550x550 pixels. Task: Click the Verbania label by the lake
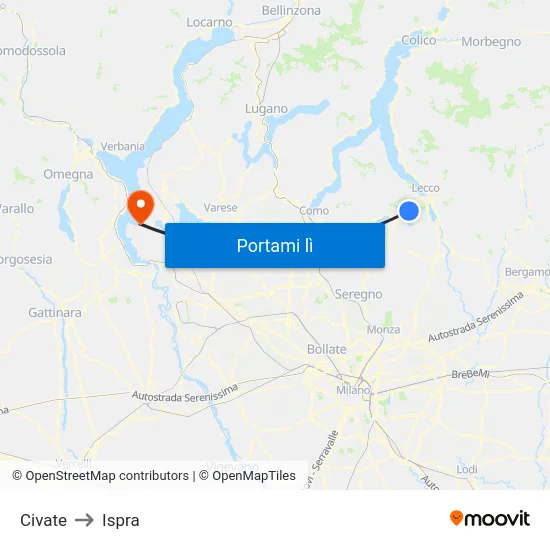coord(123,146)
